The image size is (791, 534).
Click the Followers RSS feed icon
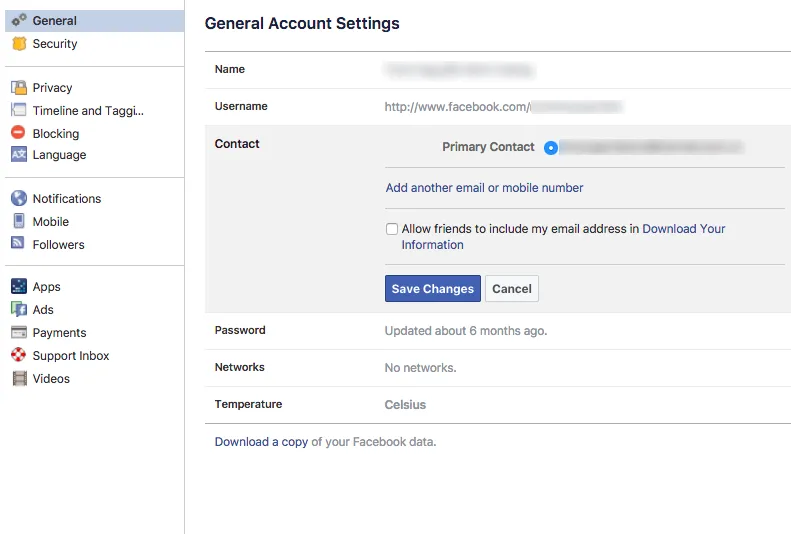pos(19,244)
